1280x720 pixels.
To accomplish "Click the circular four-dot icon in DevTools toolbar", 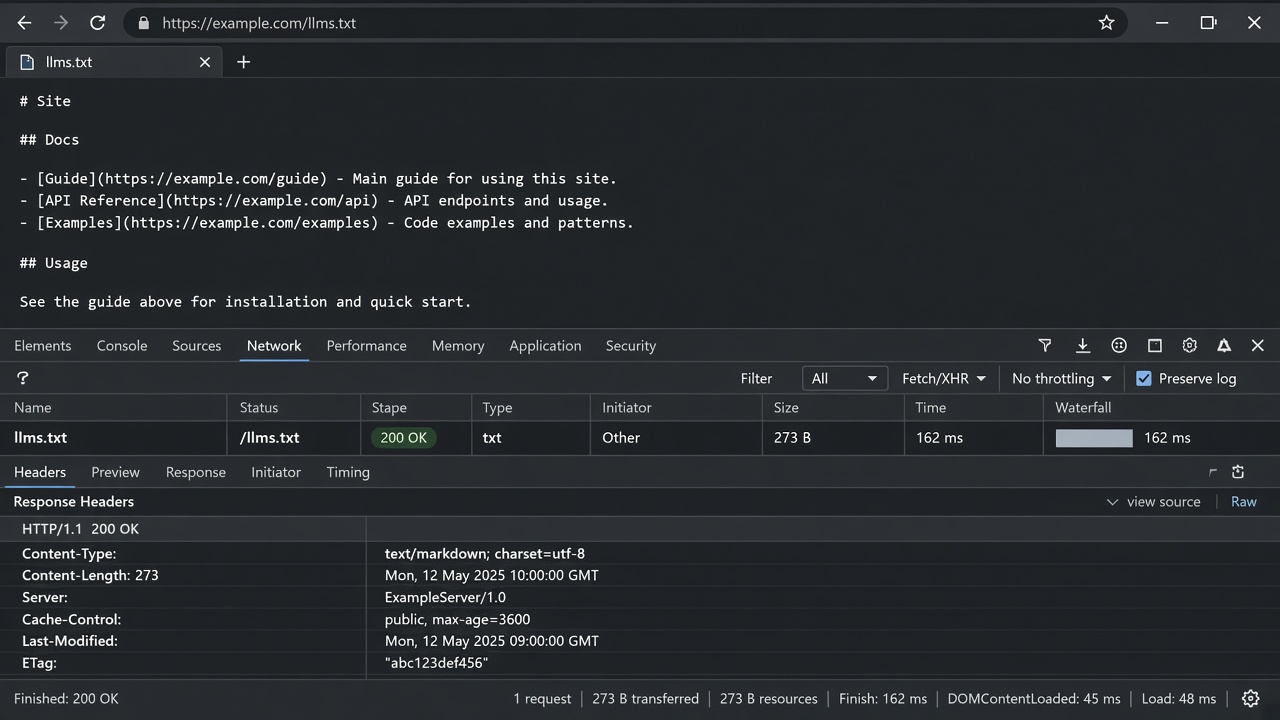I will tap(1119, 345).
